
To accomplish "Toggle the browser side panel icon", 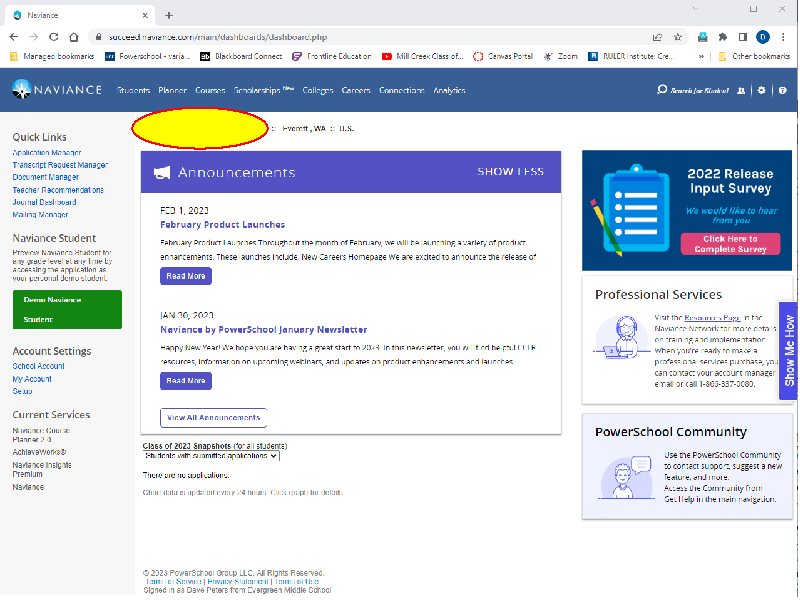I will click(743, 37).
